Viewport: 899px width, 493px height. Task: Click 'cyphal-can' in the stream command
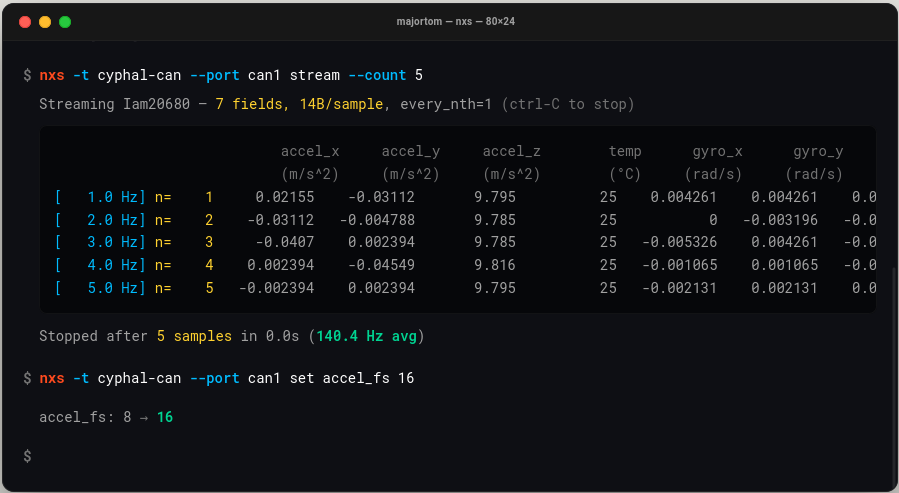click(x=139, y=75)
